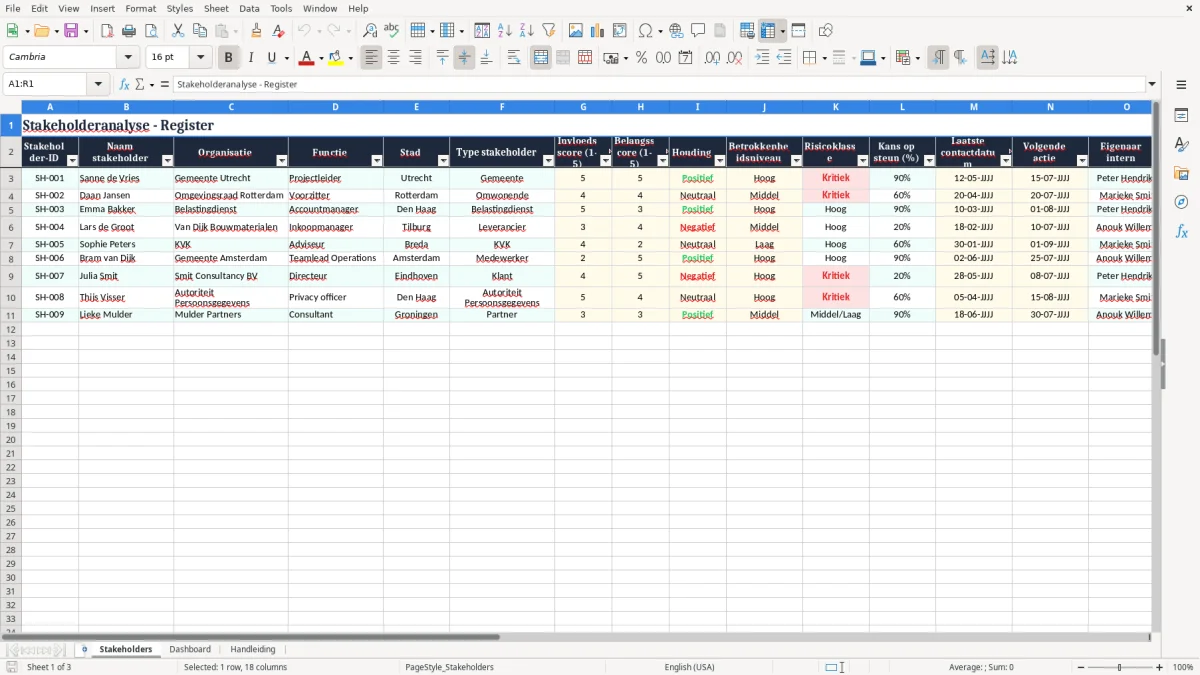Open the Font Name dropdown
The height and width of the screenshot is (675, 1200).
(x=128, y=58)
